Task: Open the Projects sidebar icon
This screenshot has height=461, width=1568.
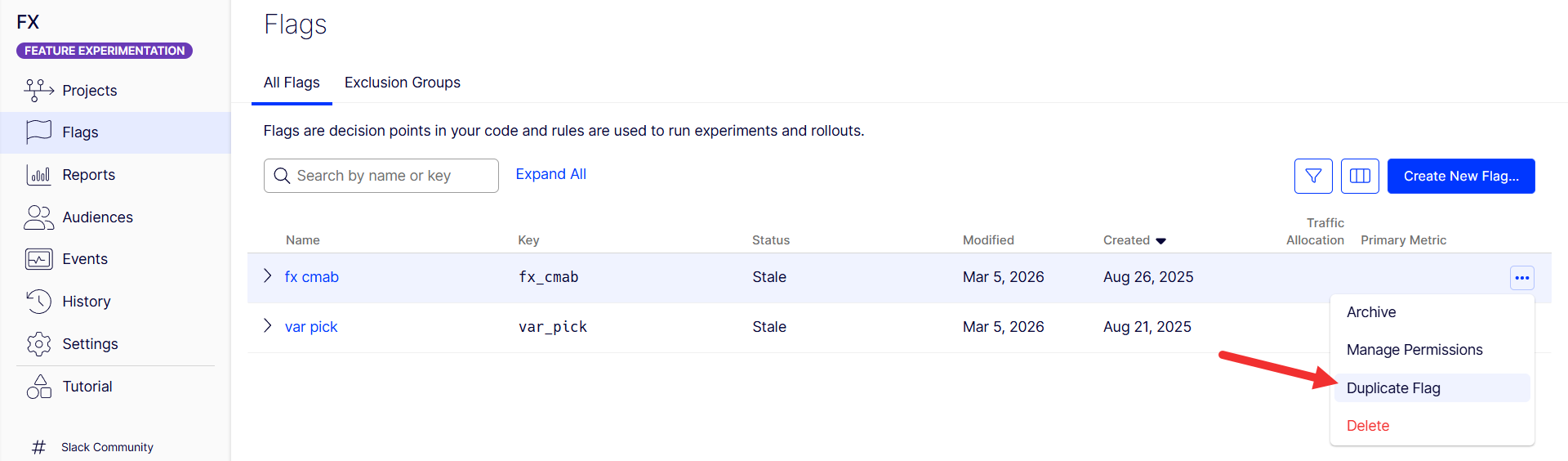Action: coord(38,90)
